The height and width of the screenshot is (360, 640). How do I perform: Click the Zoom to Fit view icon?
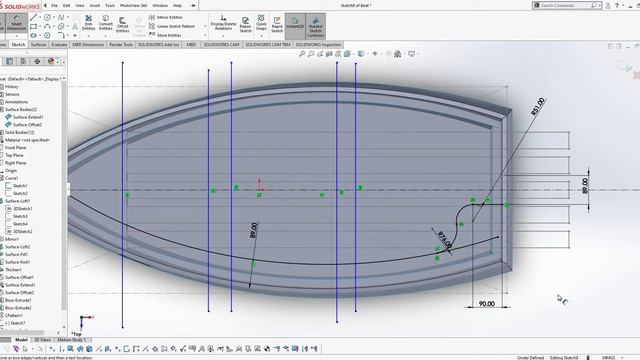coord(302,54)
